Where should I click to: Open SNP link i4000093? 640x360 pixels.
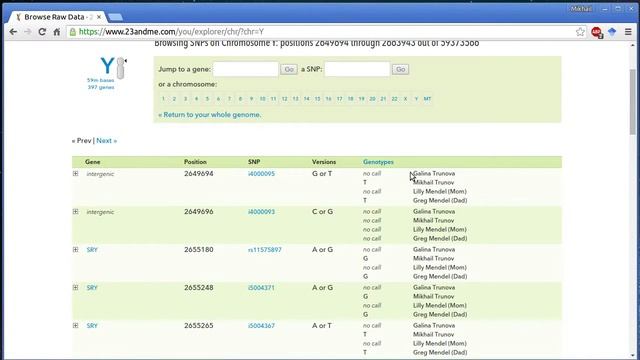pos(261,211)
